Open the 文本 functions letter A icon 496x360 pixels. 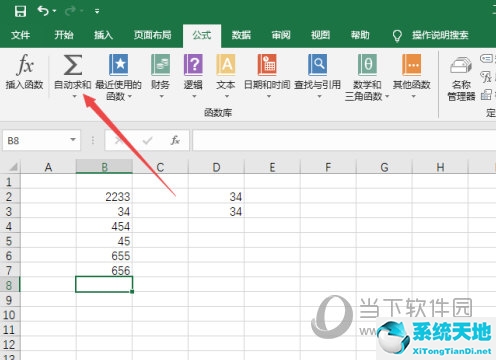226,64
